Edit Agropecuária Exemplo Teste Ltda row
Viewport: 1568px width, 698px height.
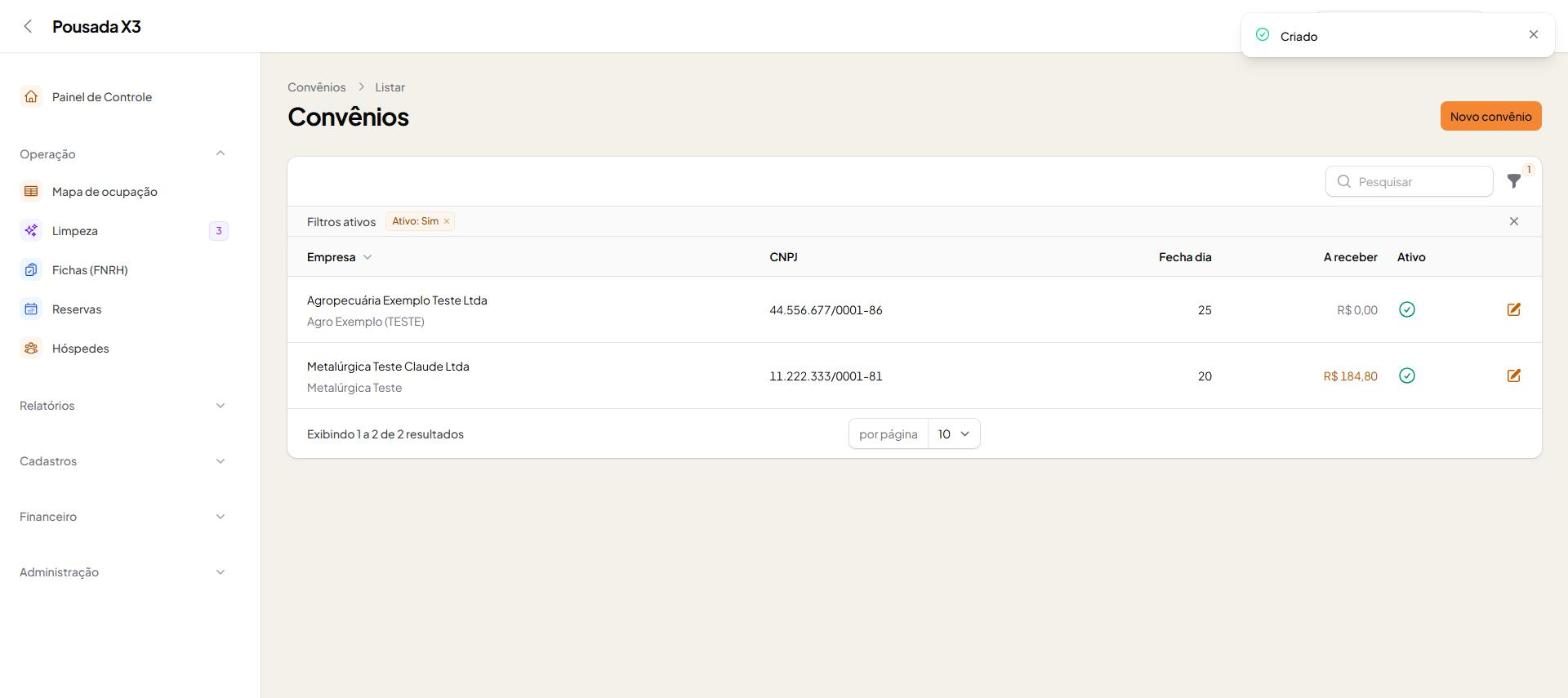[1514, 310]
